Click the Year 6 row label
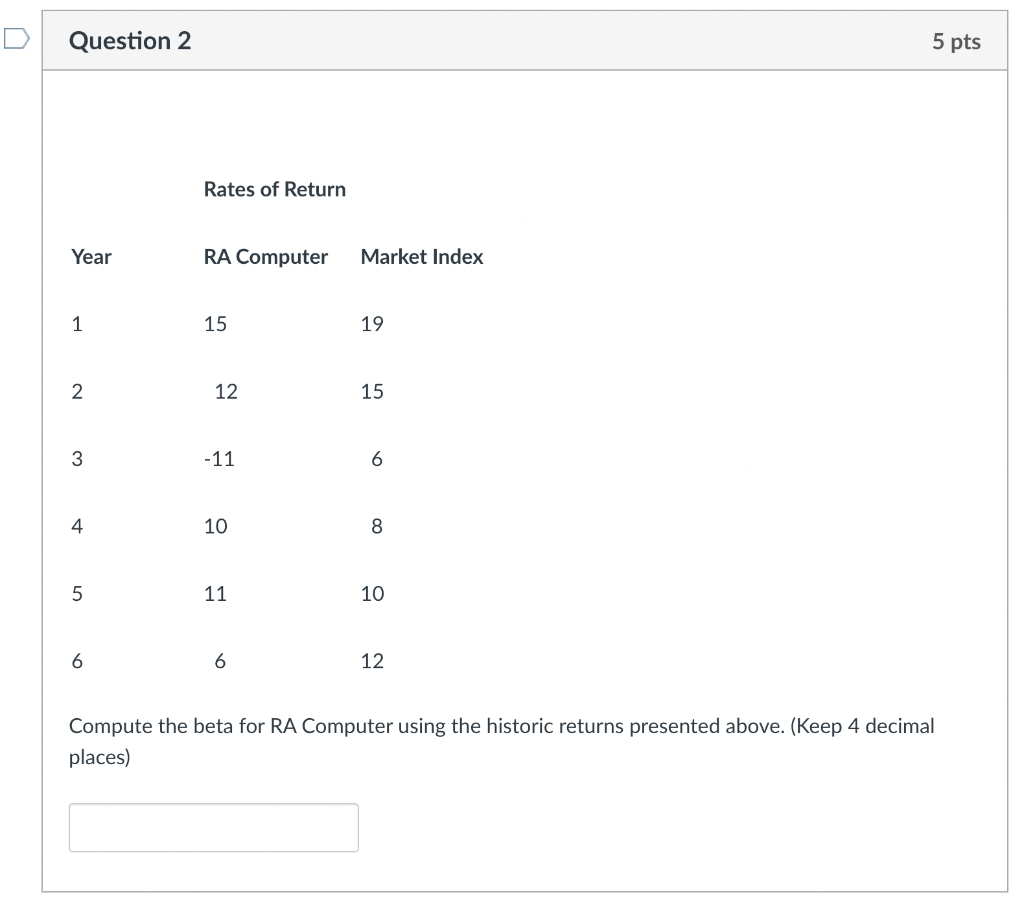This screenshot has width=1024, height=923. (x=77, y=661)
